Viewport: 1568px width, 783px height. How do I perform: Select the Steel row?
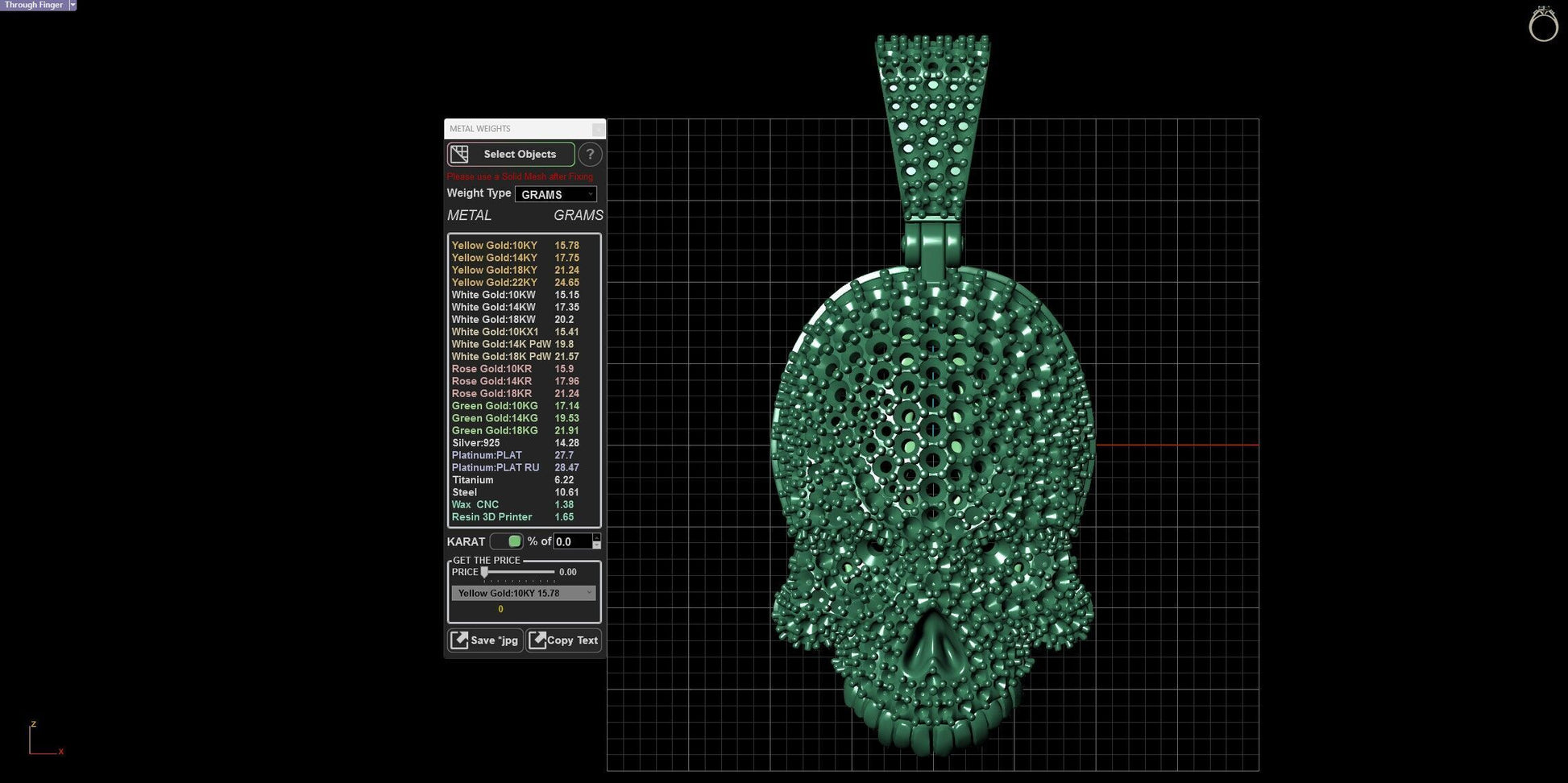click(524, 492)
